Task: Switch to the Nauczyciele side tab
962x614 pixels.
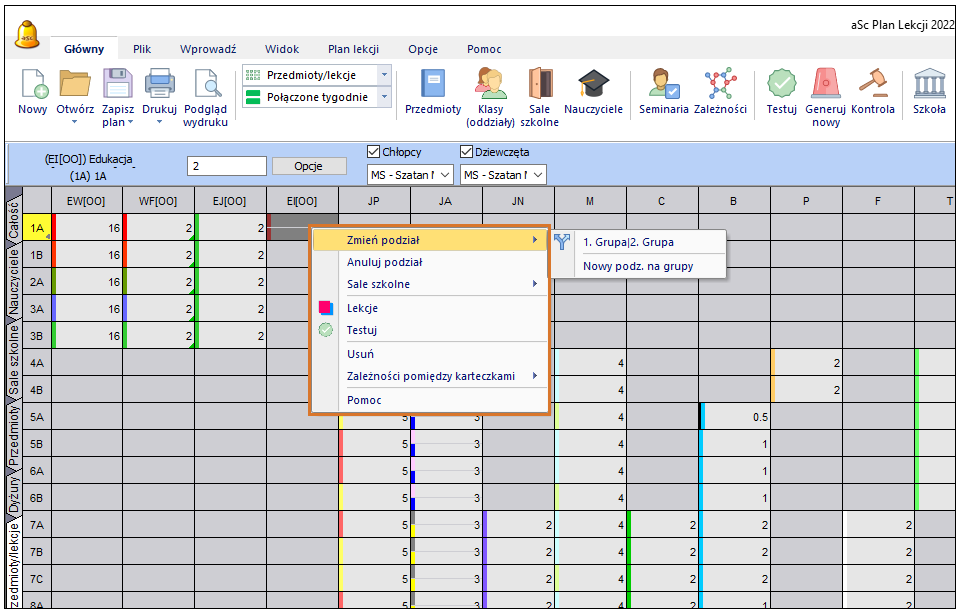Action: point(13,280)
